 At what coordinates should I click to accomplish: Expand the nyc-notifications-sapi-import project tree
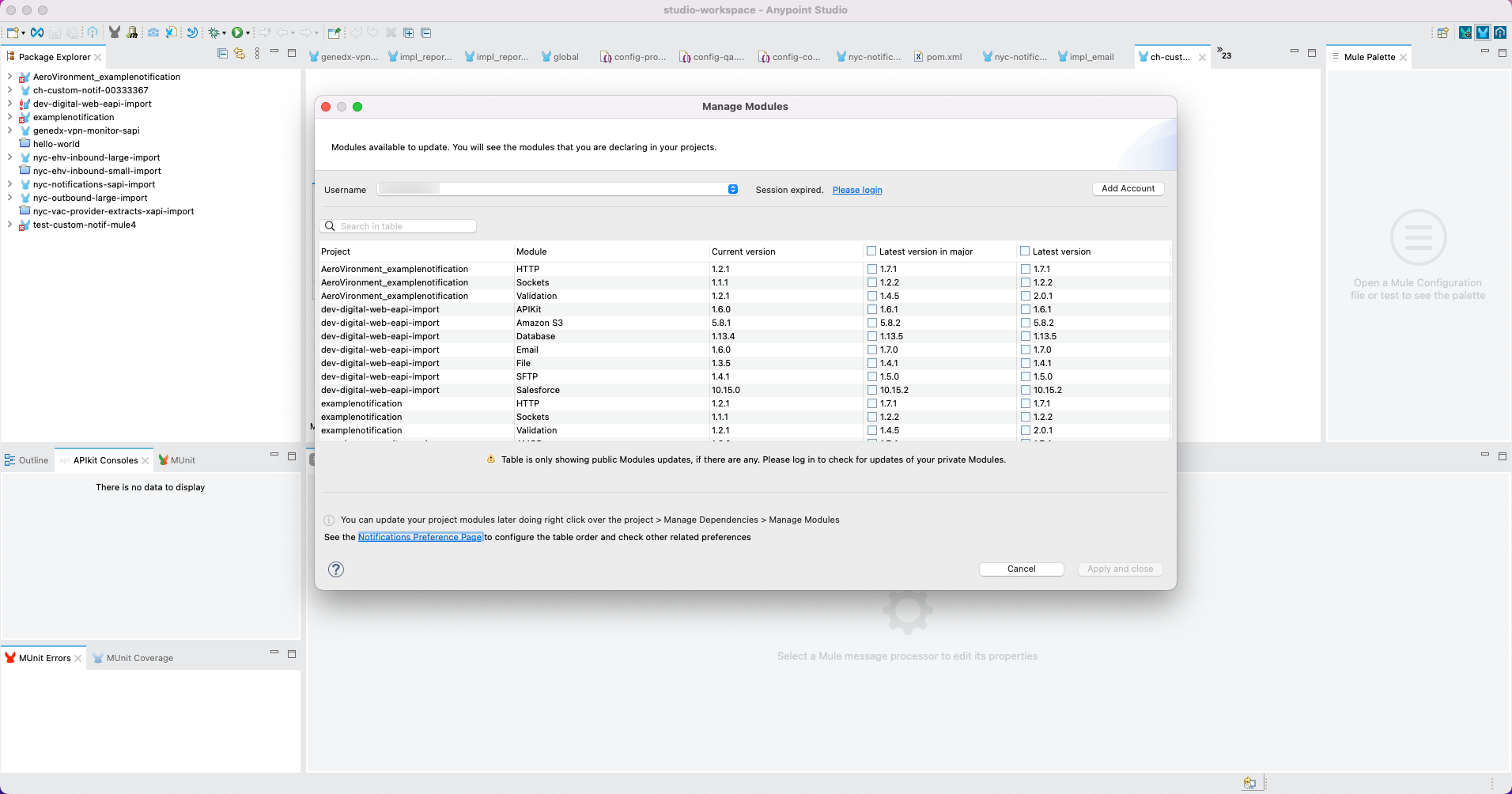coord(9,184)
